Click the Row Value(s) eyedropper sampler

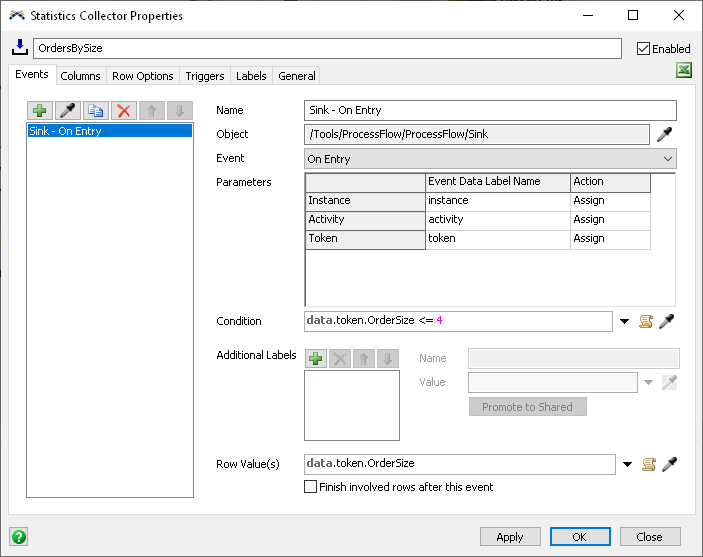(668, 464)
